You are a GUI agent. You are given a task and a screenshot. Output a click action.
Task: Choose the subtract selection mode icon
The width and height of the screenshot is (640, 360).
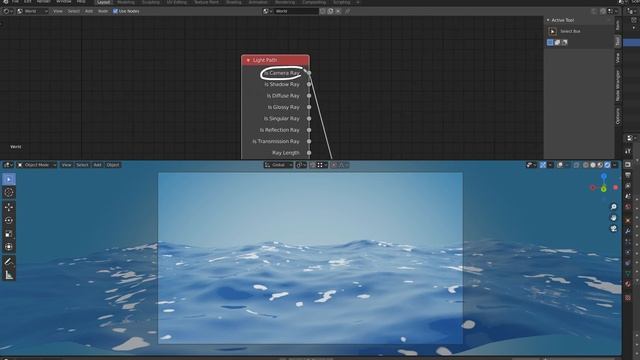click(x=564, y=42)
